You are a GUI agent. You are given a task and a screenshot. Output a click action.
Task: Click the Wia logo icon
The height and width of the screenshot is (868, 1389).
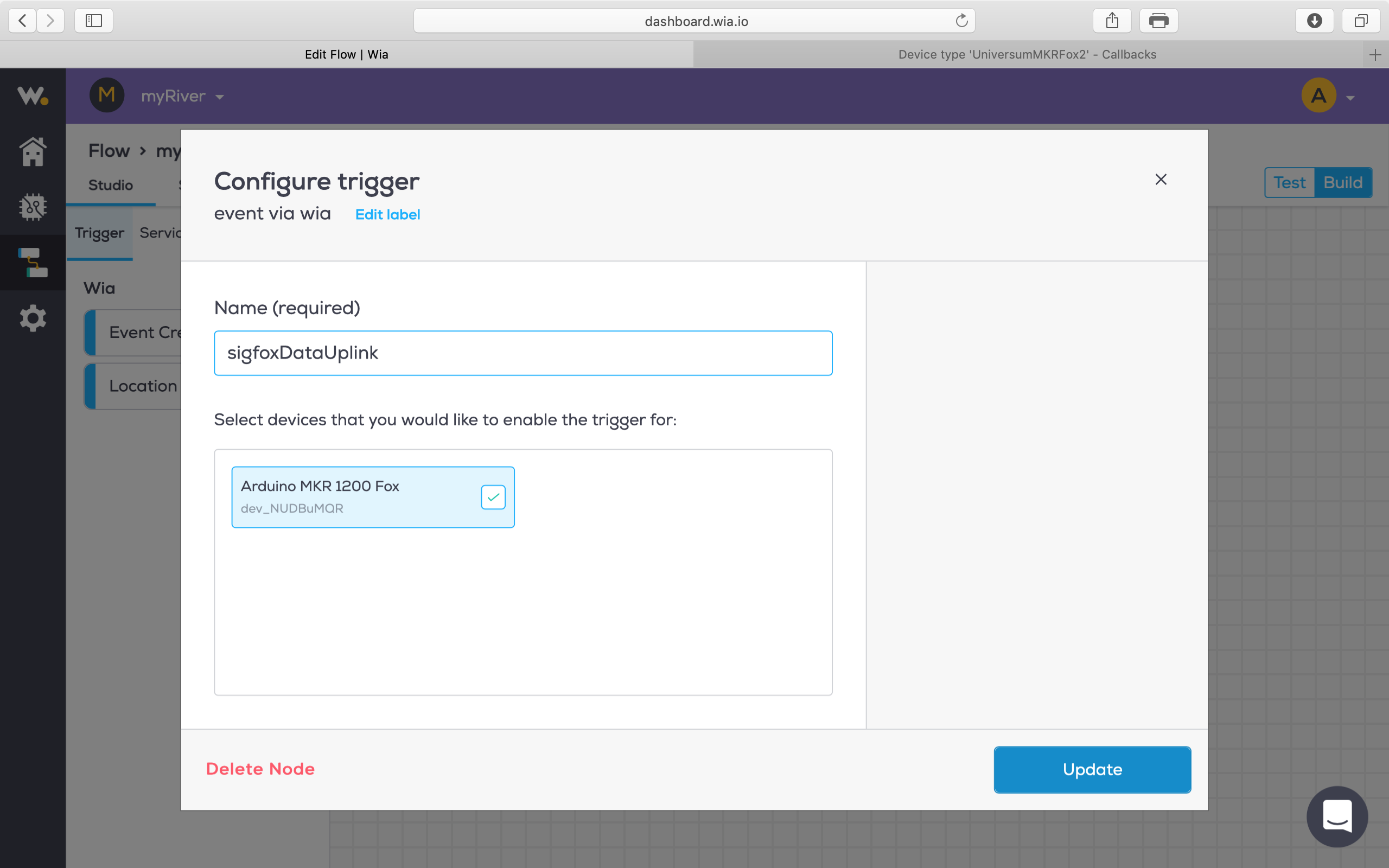tap(33, 95)
